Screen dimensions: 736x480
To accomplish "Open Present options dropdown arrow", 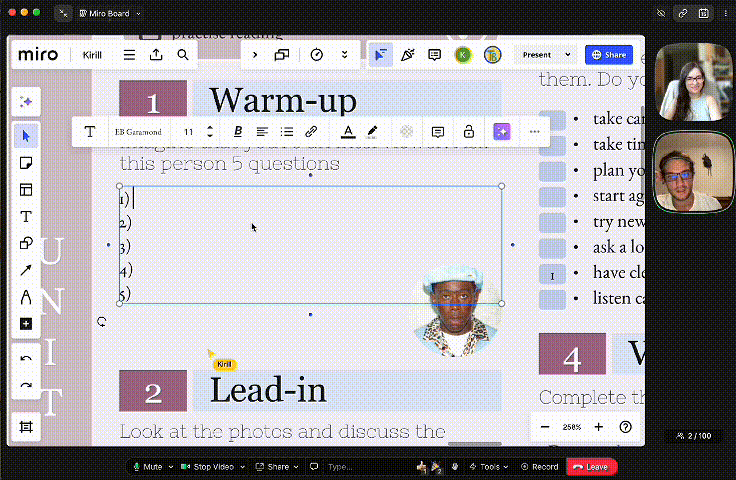I will click(x=568, y=55).
